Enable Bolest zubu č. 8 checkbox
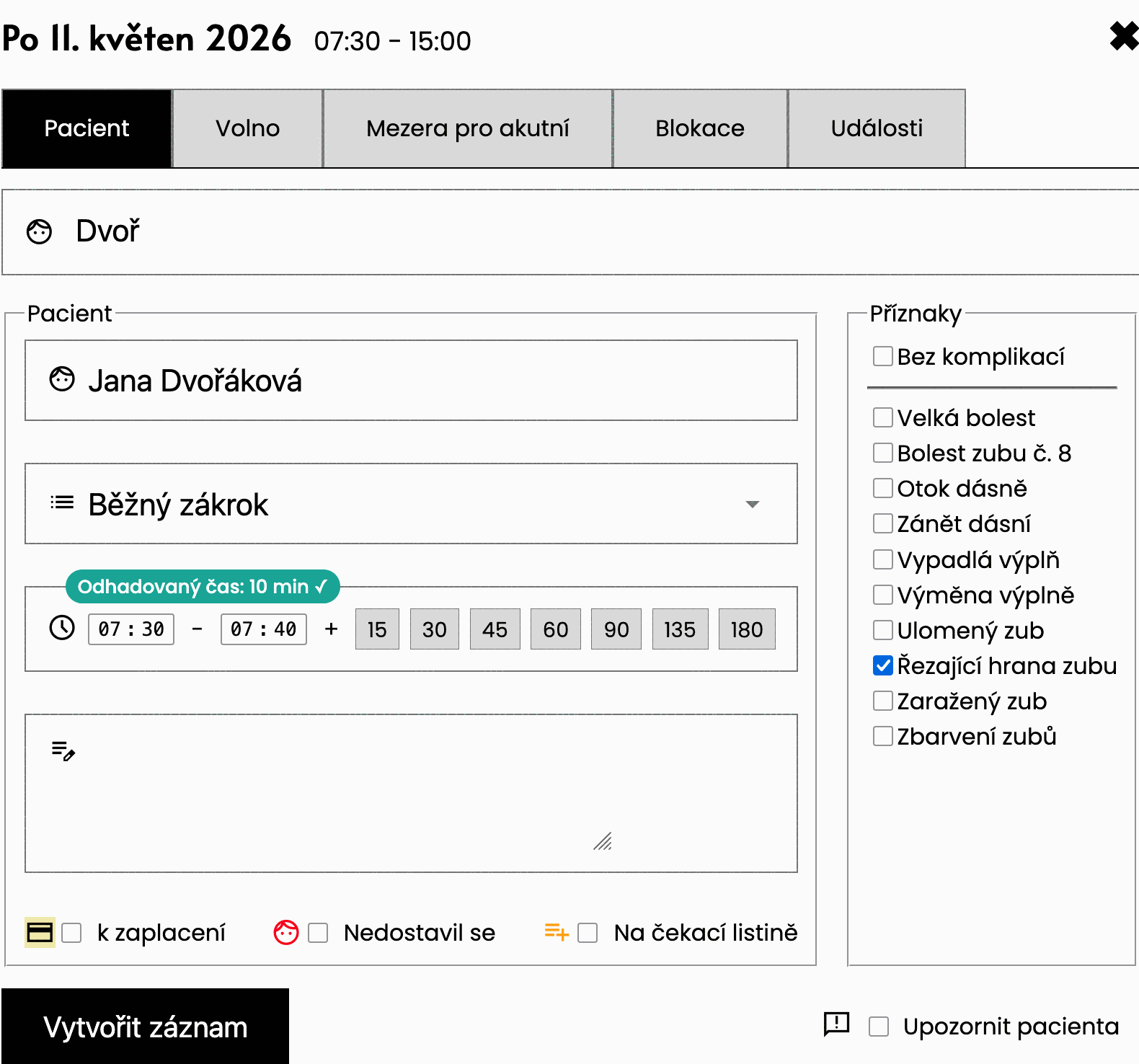Viewport: 1139px width, 1064px height. tap(882, 453)
